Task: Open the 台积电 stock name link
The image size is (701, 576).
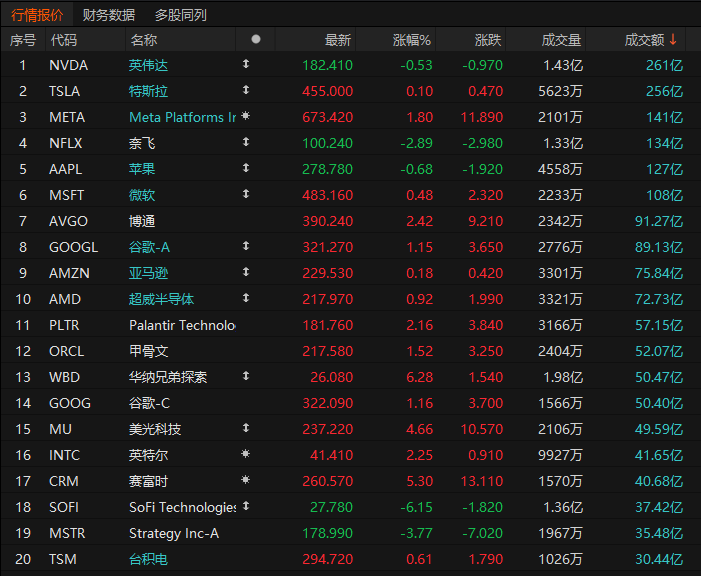Action: [148, 559]
